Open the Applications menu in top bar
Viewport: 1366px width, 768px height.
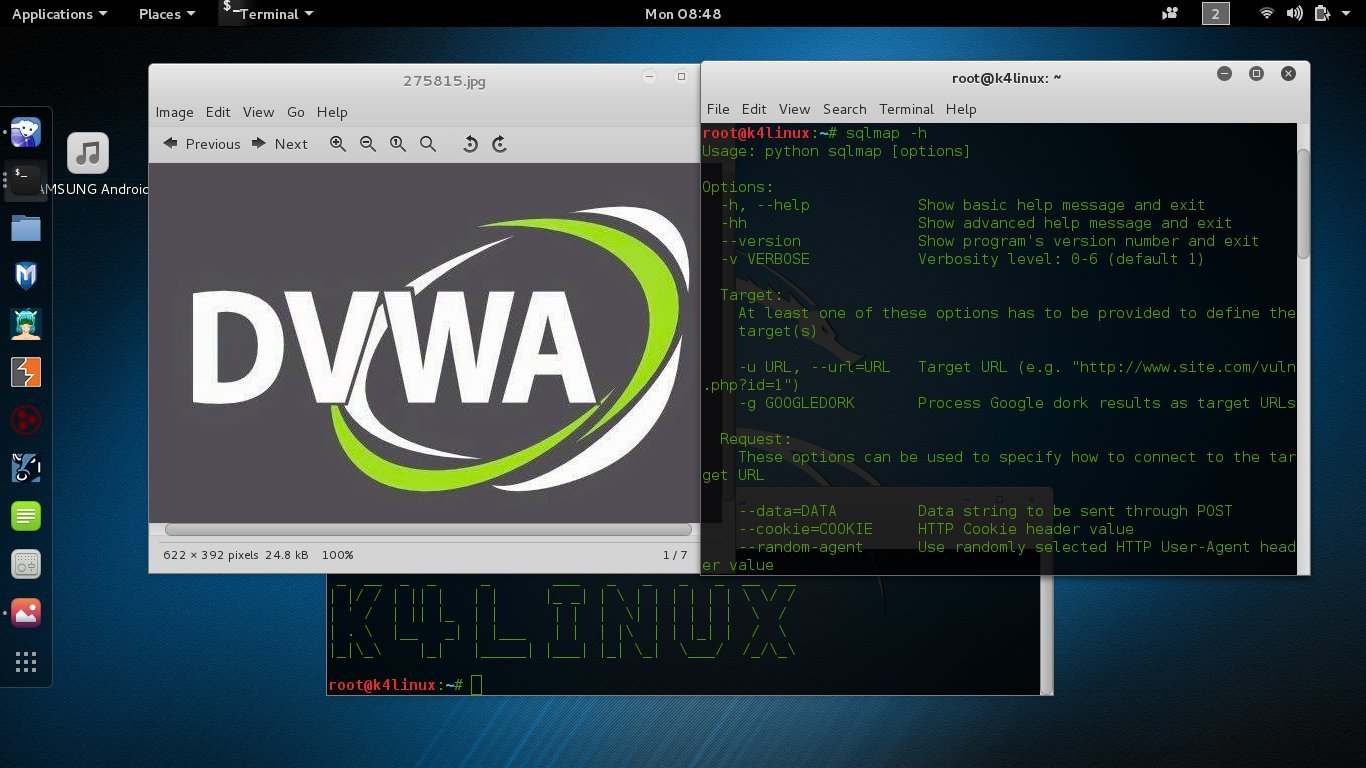pos(59,14)
